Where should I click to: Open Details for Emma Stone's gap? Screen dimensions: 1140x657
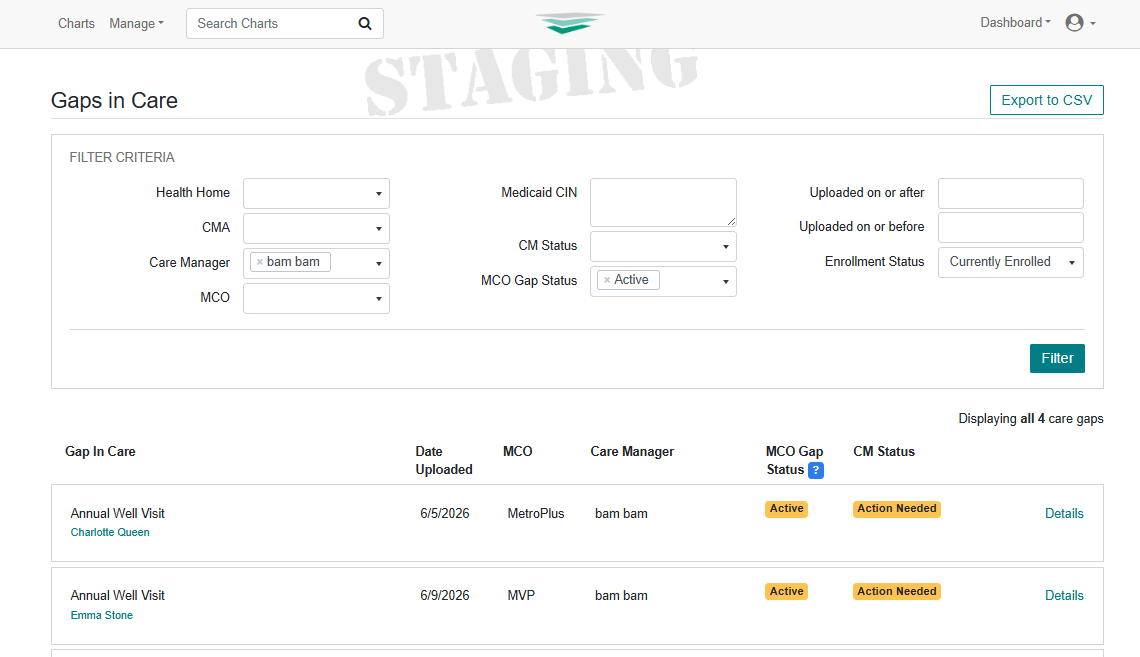(x=1064, y=595)
